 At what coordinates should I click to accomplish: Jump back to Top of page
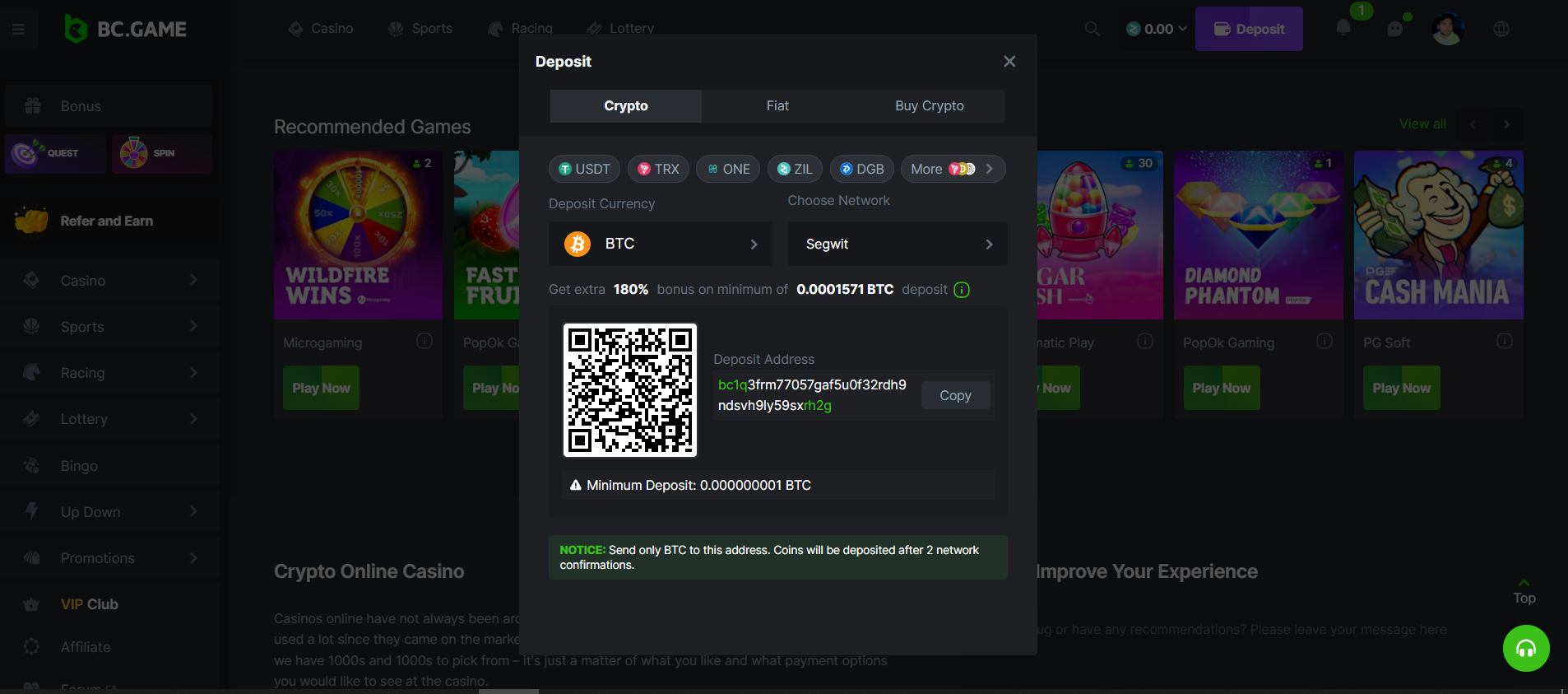(x=1524, y=592)
